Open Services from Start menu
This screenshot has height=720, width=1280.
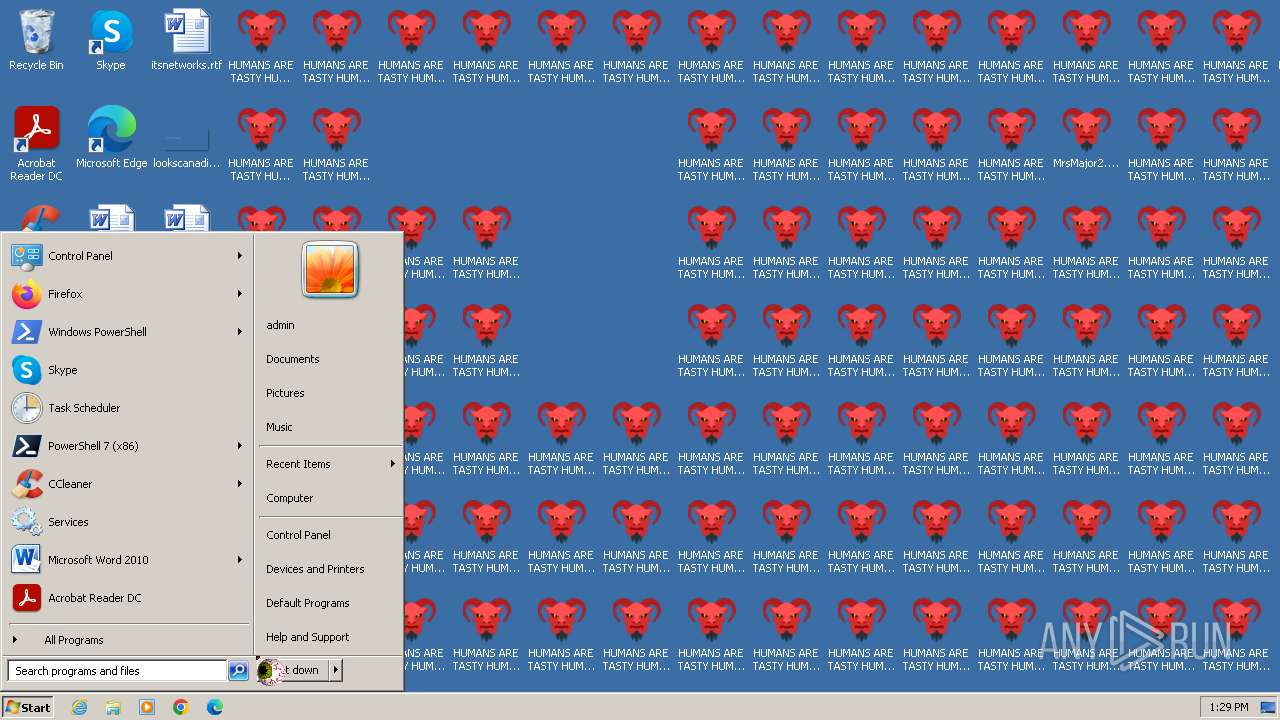click(127, 522)
